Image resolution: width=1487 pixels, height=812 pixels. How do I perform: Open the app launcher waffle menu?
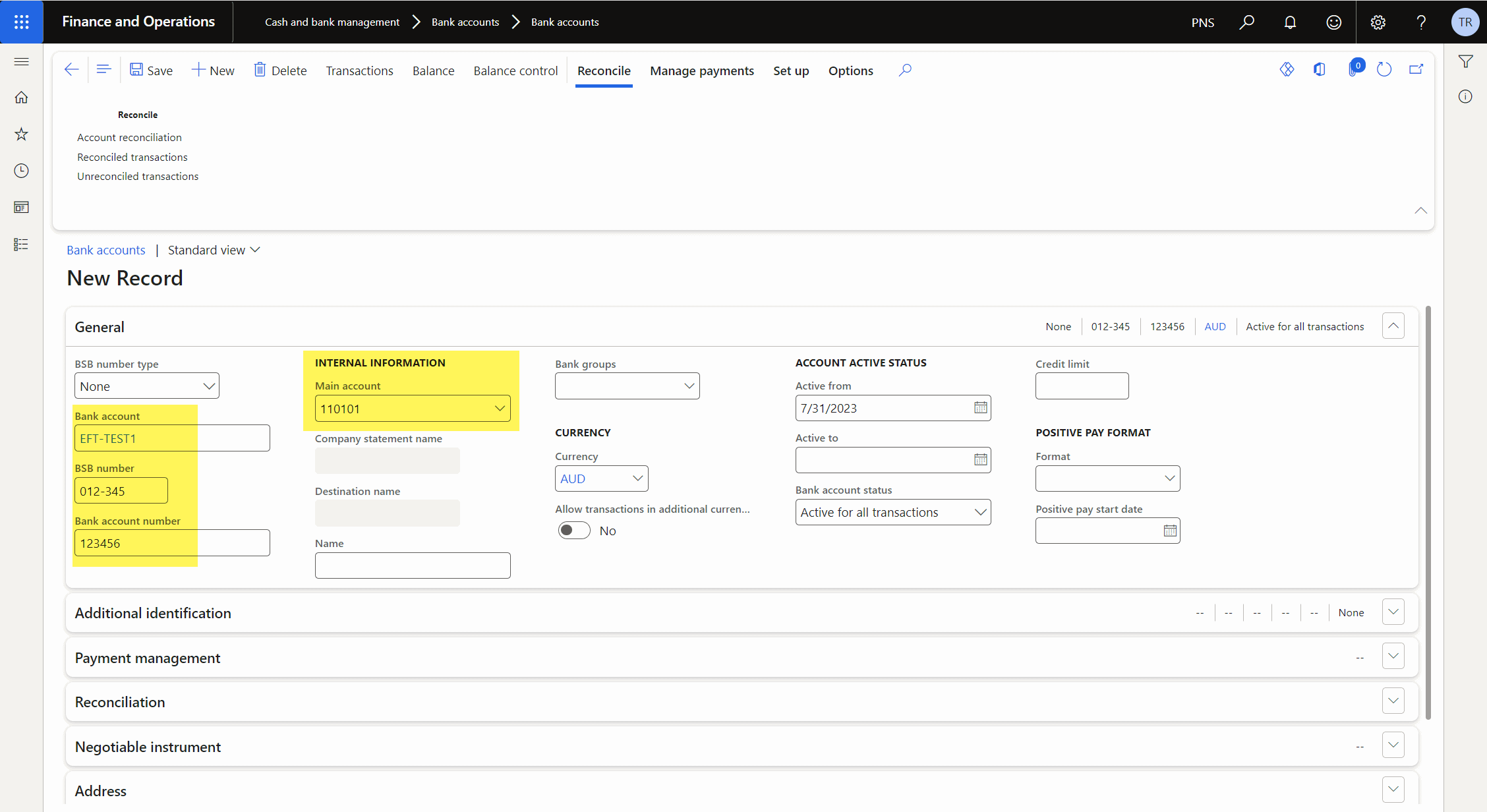[x=22, y=22]
